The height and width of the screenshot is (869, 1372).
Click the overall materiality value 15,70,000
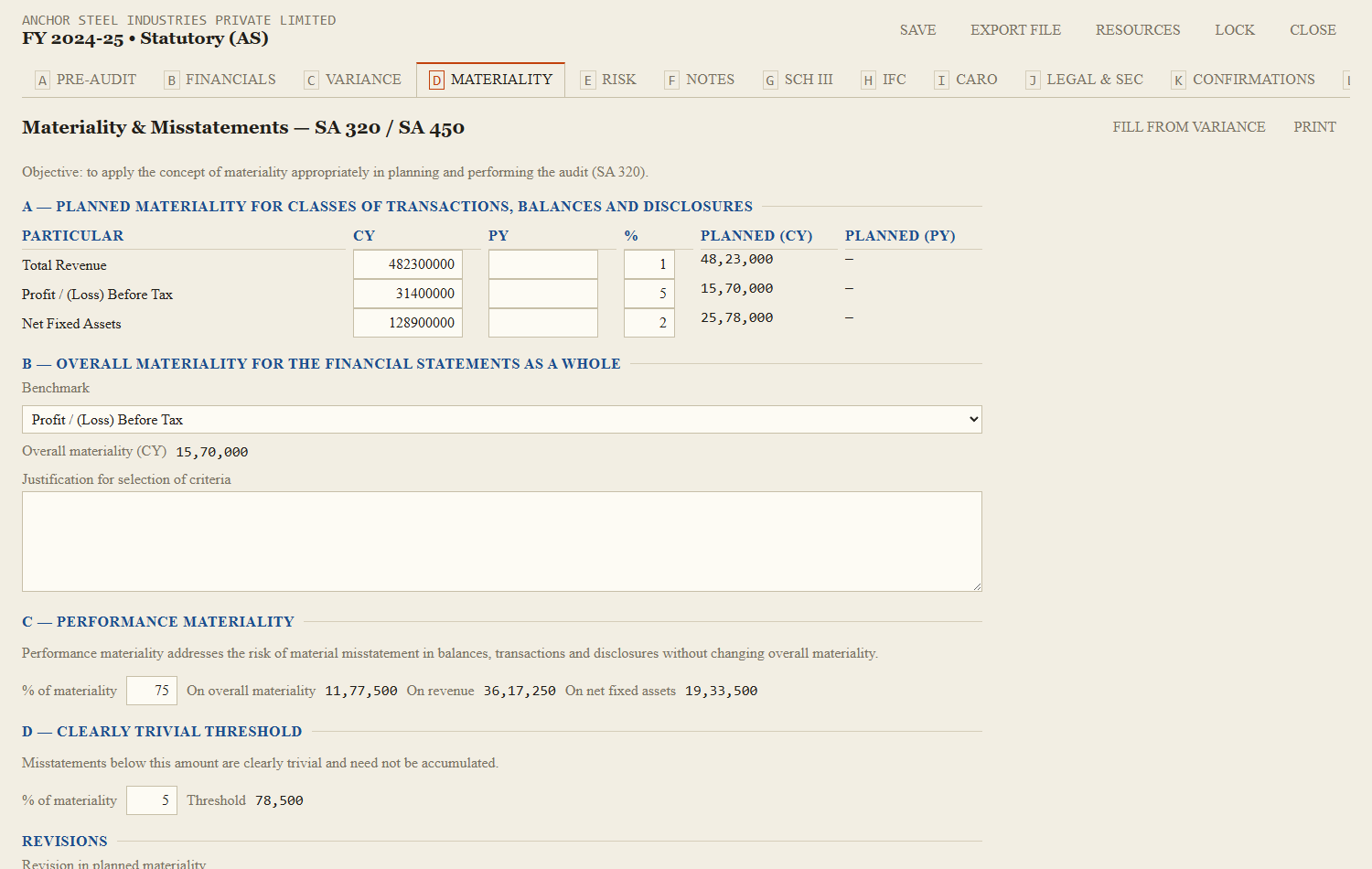(212, 452)
